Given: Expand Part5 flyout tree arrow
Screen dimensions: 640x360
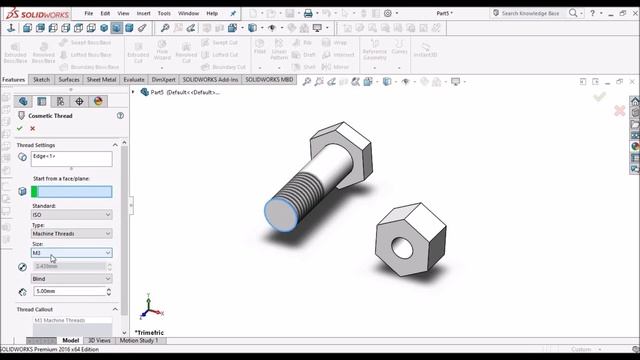Looking at the screenshot, I should (x=133, y=92).
